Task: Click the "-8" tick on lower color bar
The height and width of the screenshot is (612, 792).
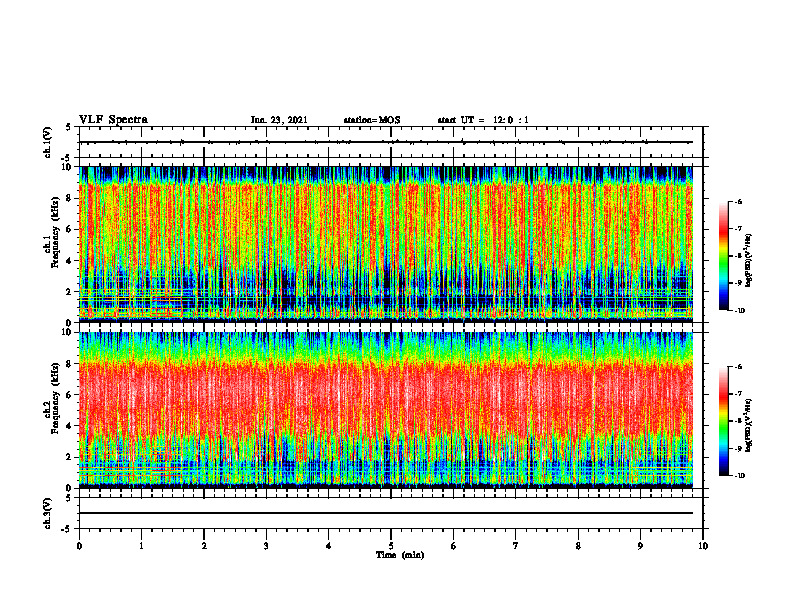Action: point(738,421)
